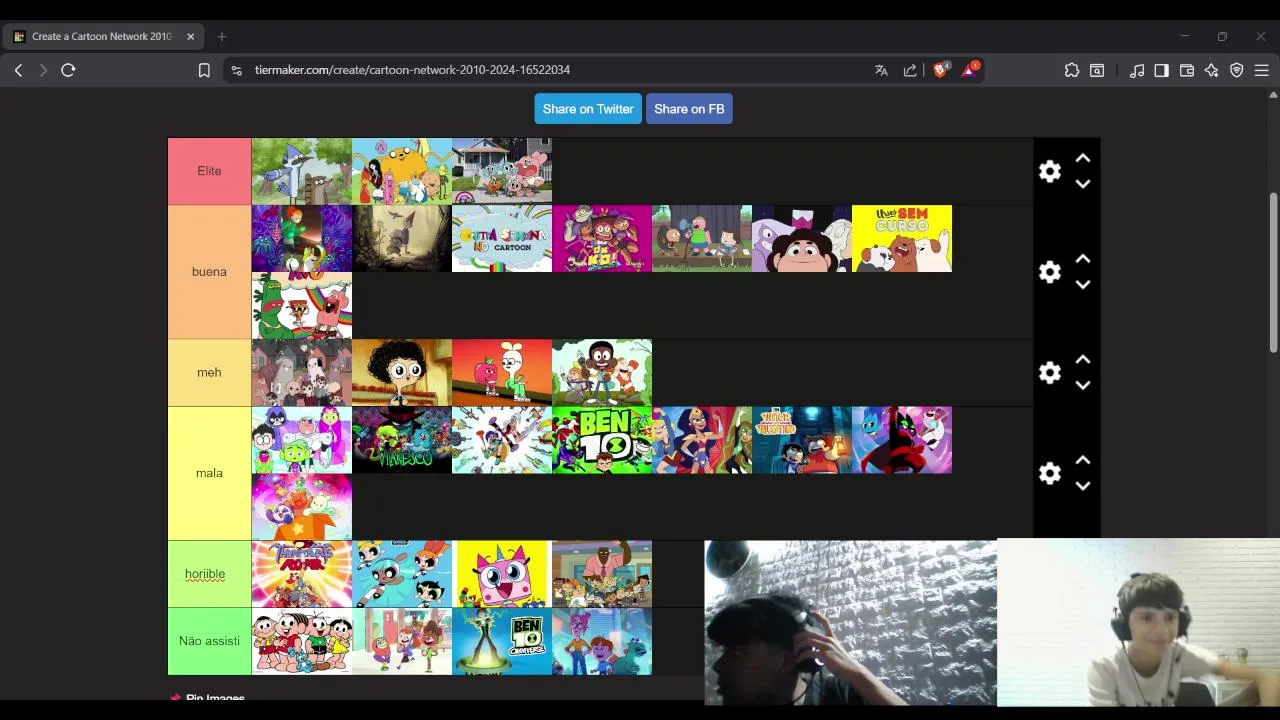The image size is (1280, 720).
Task: Click the Elite tier label
Action: (209, 171)
